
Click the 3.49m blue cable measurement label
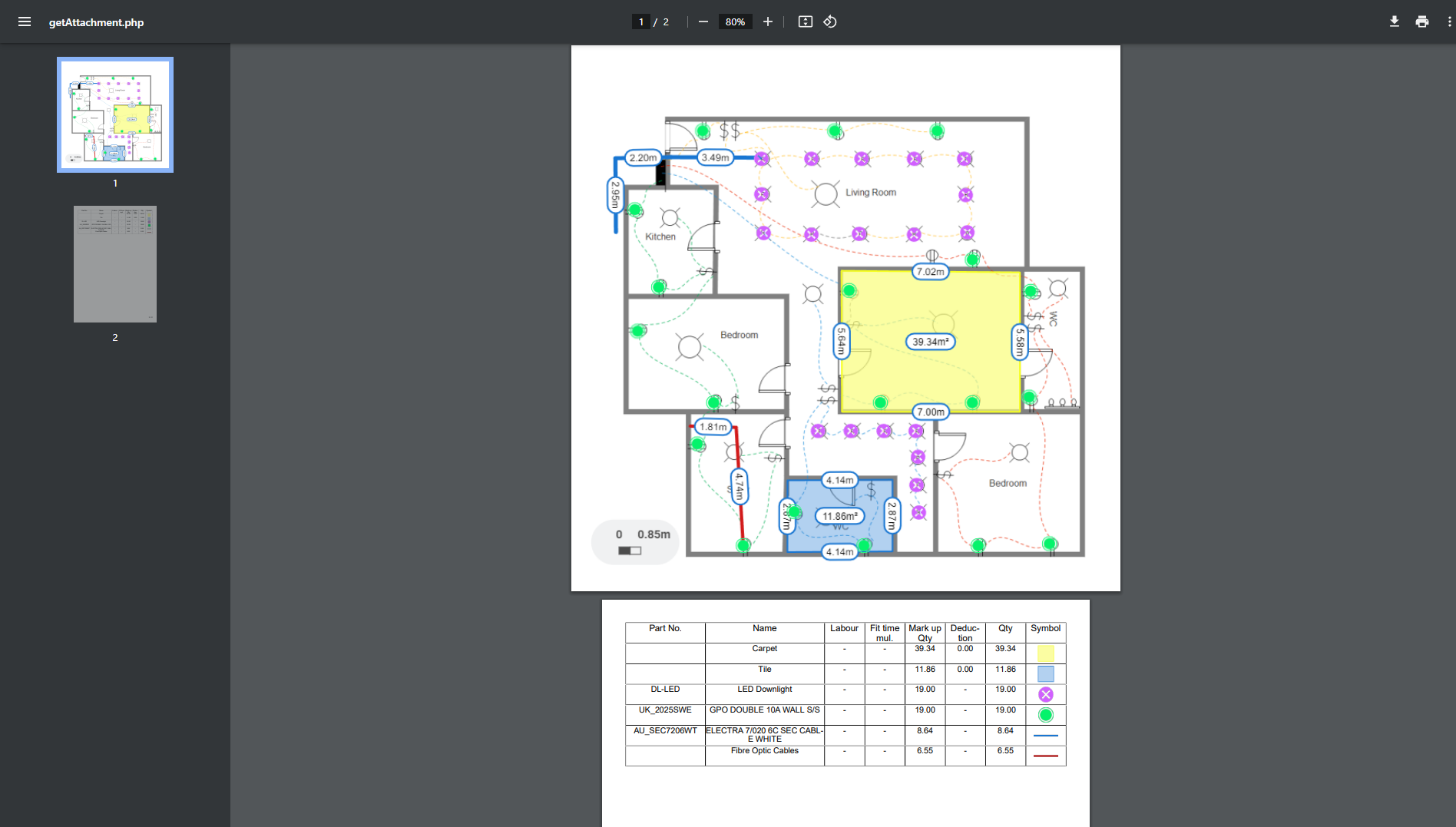[715, 157]
